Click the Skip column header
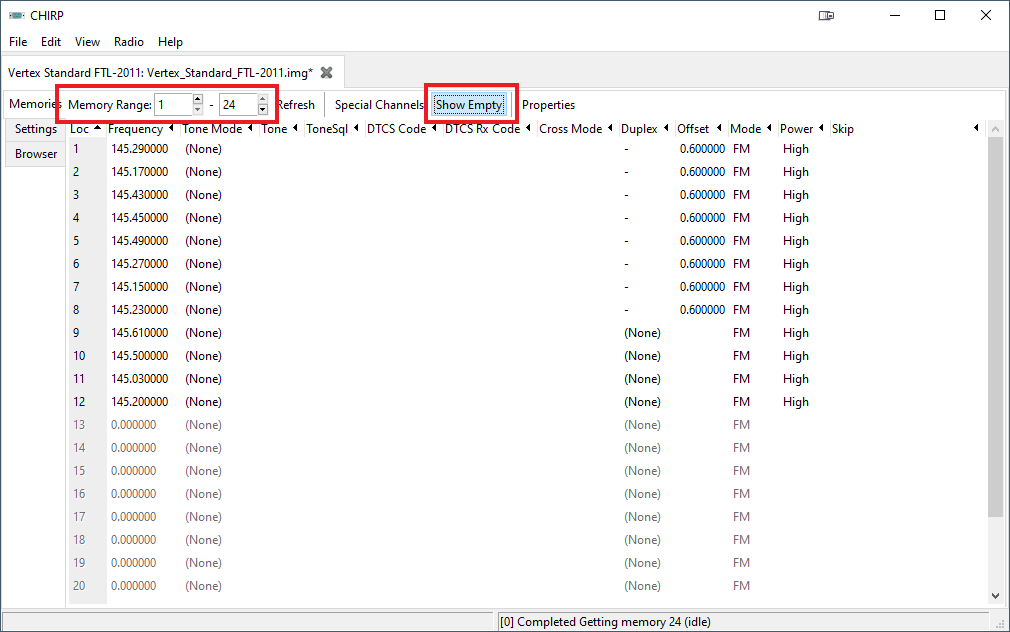The height and width of the screenshot is (632, 1010). click(x=906, y=129)
